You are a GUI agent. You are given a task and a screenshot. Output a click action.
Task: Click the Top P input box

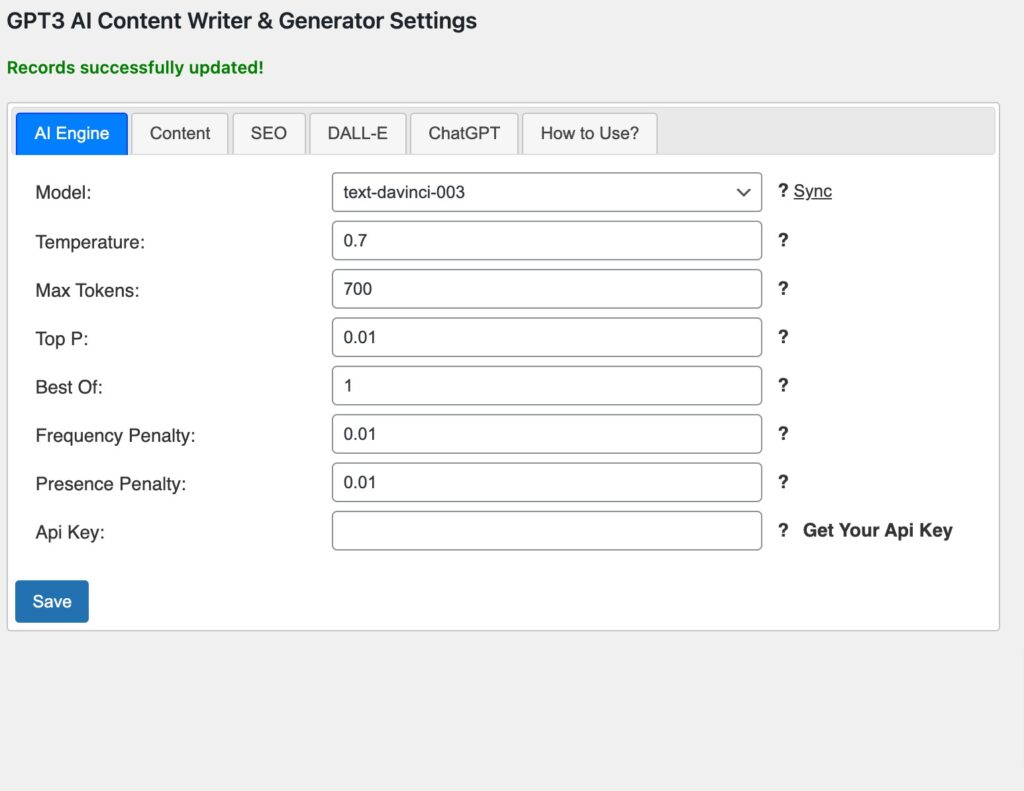point(547,337)
